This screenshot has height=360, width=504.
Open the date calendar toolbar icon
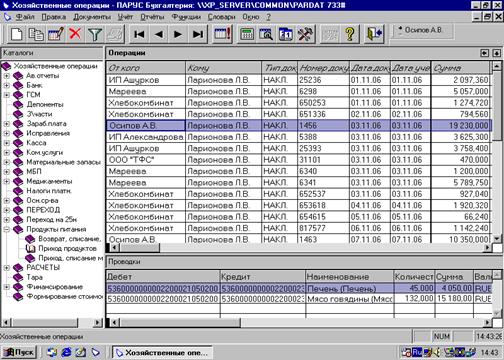coord(286,34)
